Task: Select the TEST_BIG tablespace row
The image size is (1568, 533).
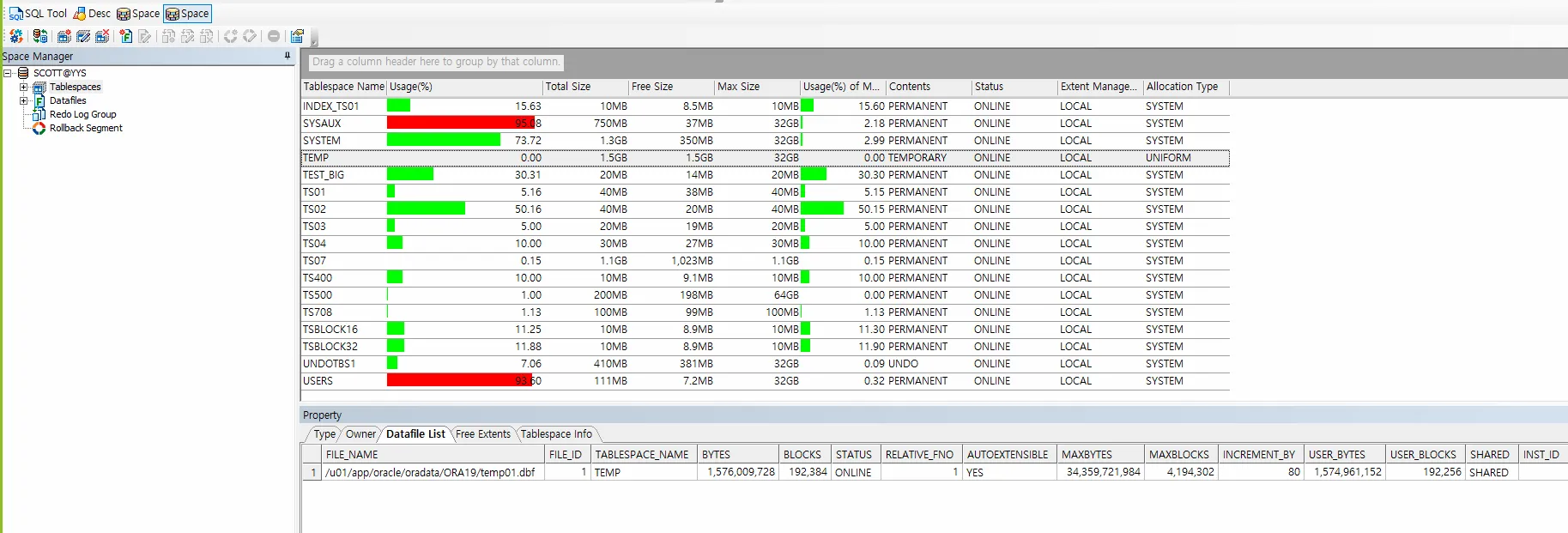Action: (765, 175)
